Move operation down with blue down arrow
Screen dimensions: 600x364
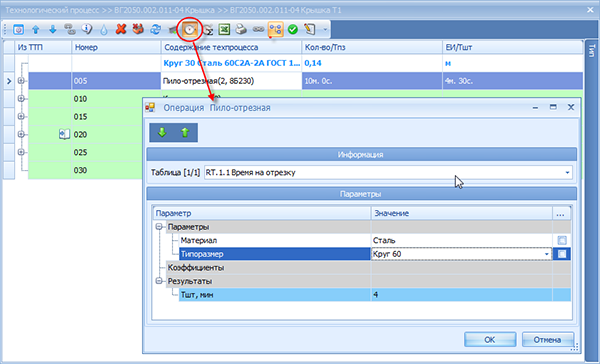[x=53, y=29]
